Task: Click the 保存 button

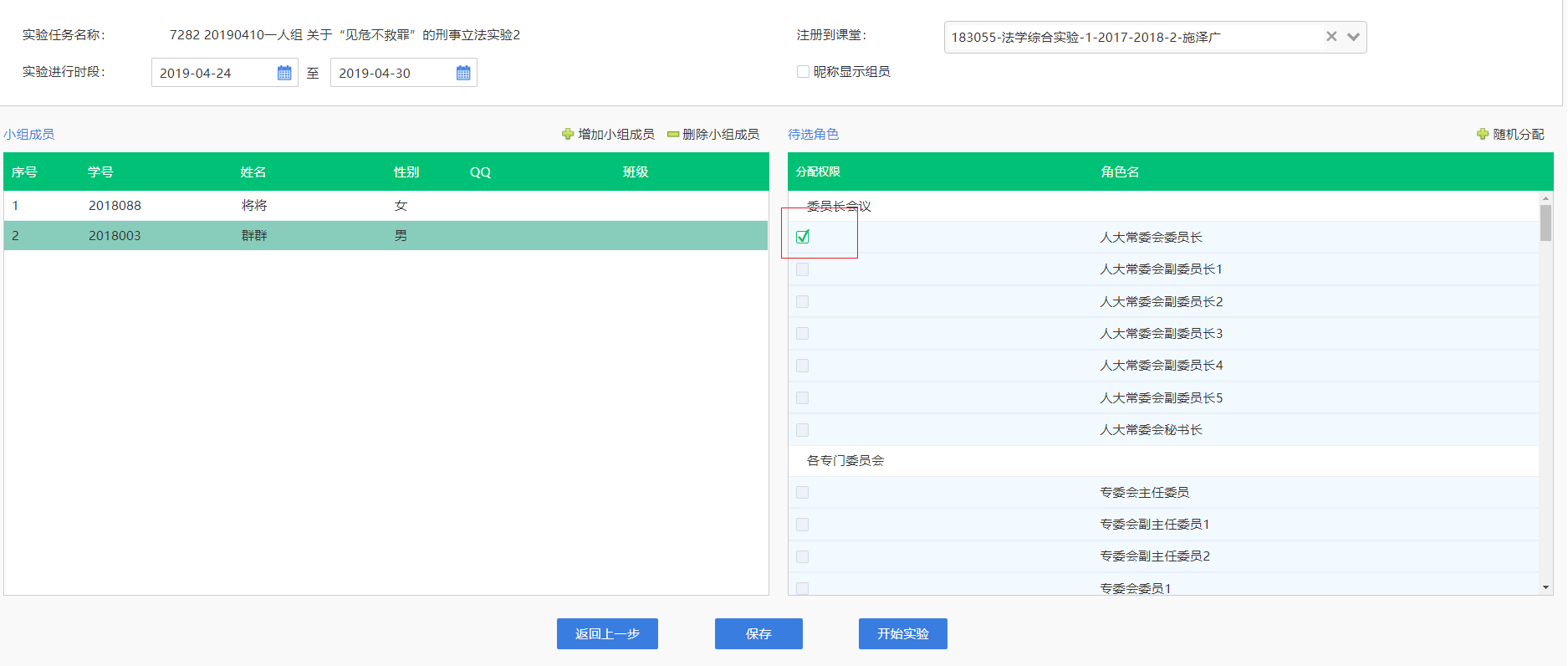Action: [758, 633]
